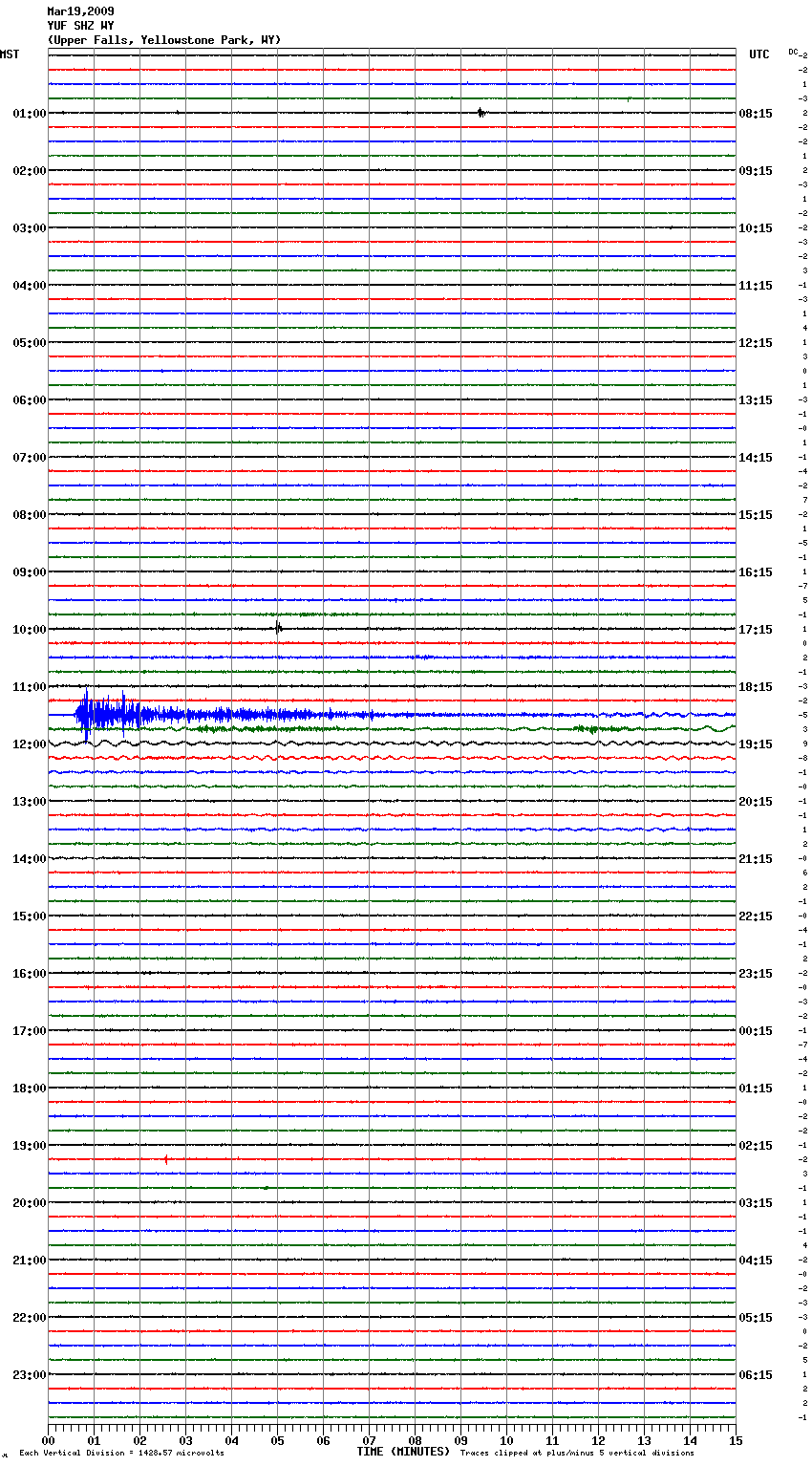Click the date label Mar19,2009
812x1466 pixels.
pyautogui.click(x=80, y=11)
